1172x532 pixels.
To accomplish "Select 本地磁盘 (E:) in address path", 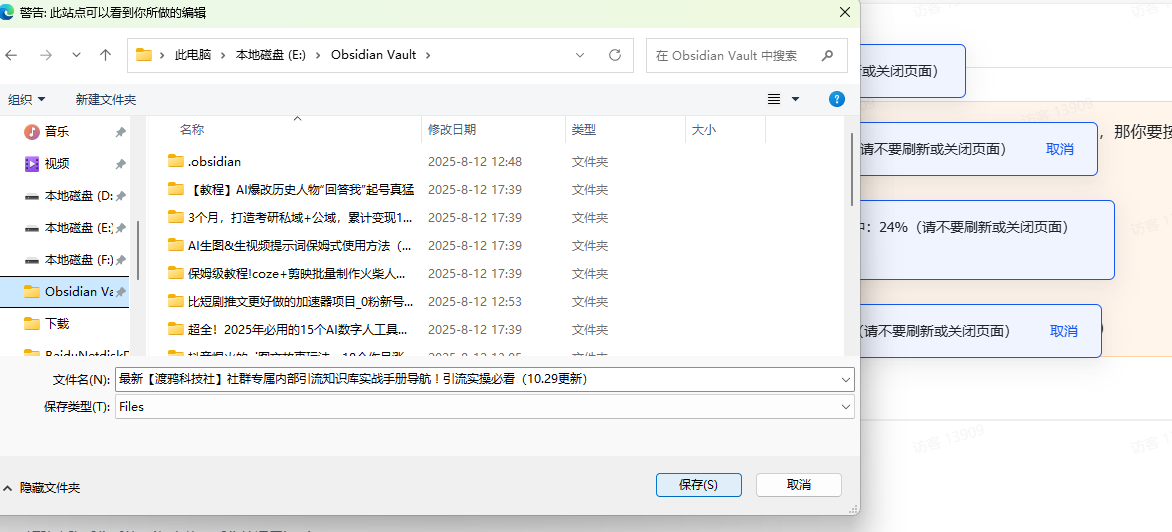I will point(271,55).
